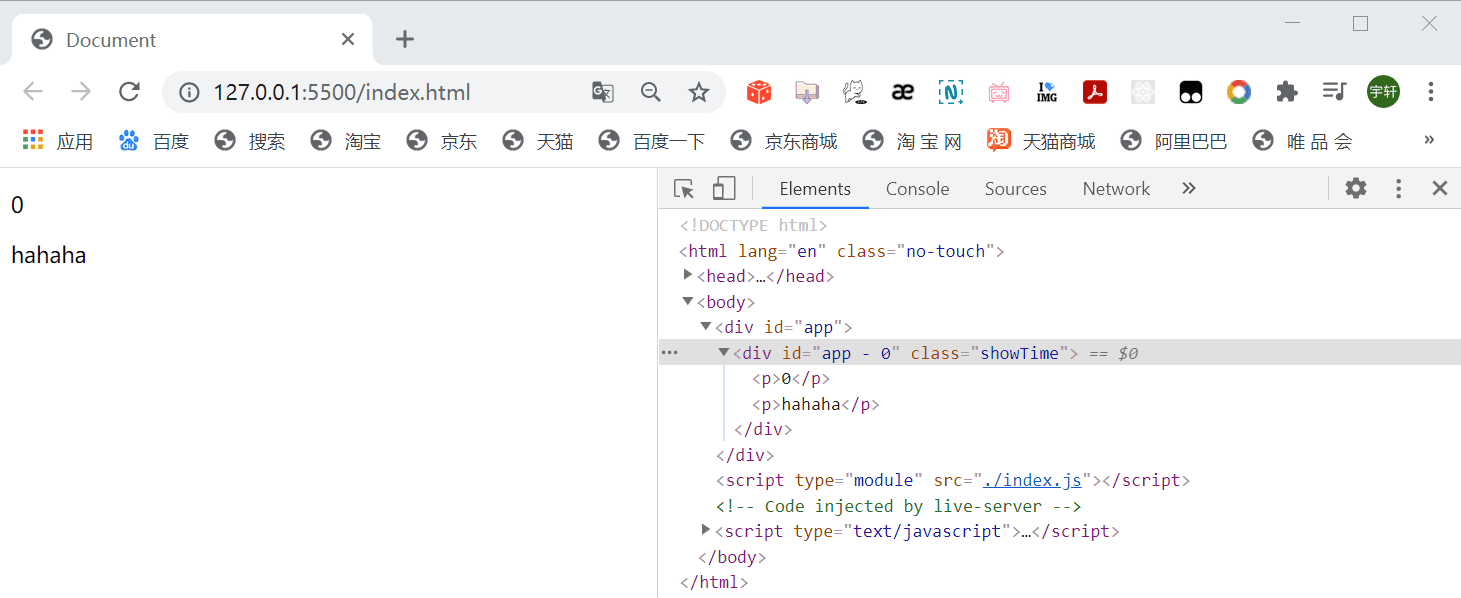Show more bookmarks with the chevron
The image size is (1461, 598).
tap(1430, 140)
